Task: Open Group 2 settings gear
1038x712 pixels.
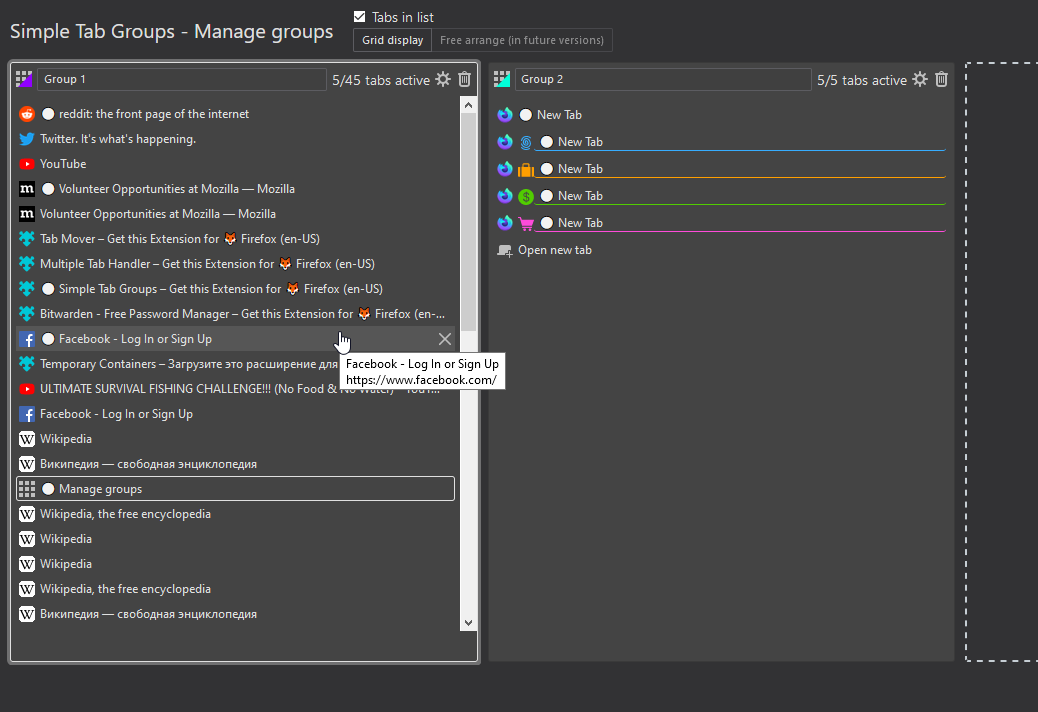Action: click(x=920, y=79)
